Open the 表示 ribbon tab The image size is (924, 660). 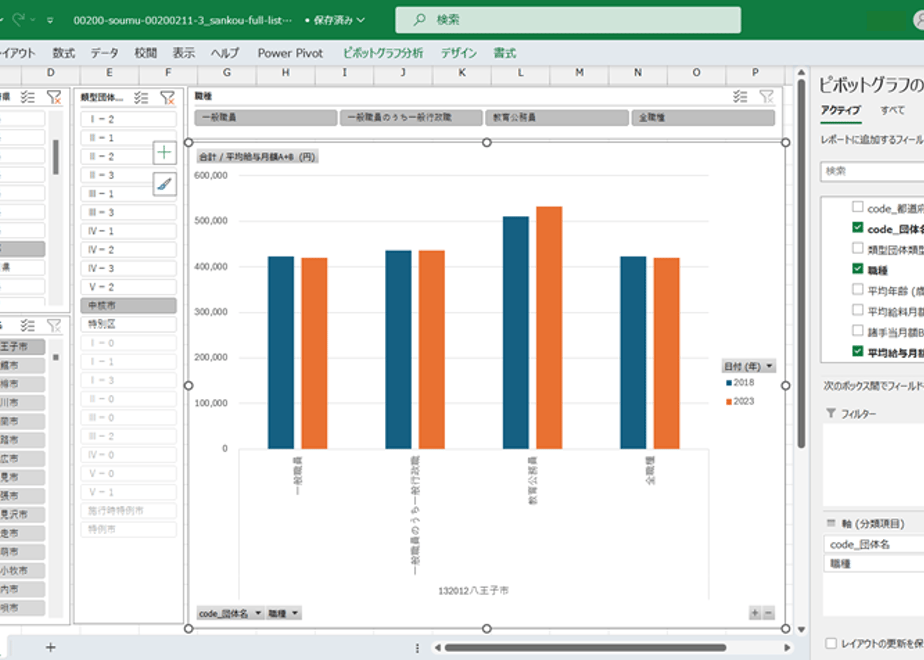(x=183, y=53)
